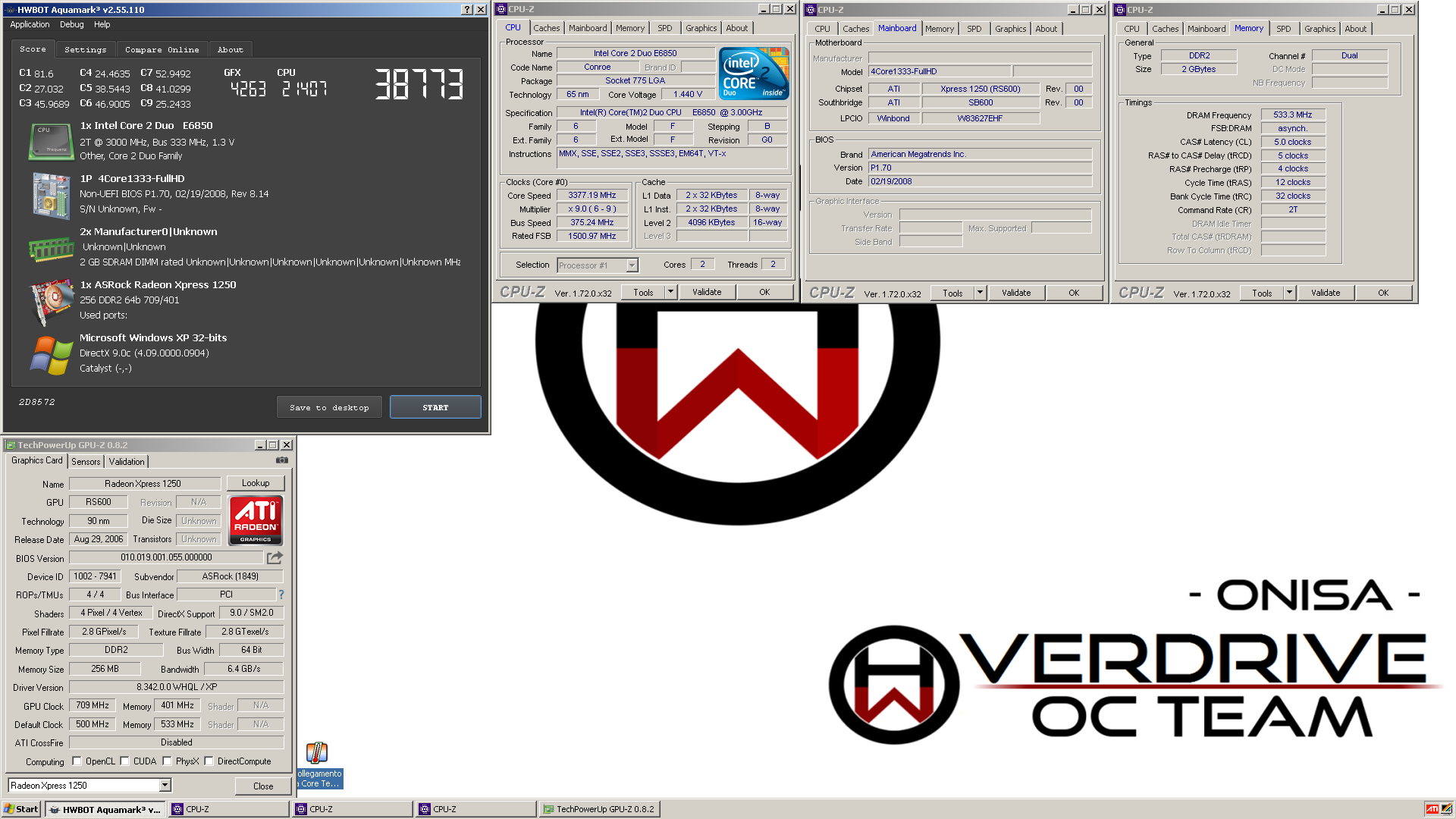The width and height of the screenshot is (1456, 819).
Task: Click the Score tab in Aquamark
Action: pyautogui.click(x=33, y=49)
